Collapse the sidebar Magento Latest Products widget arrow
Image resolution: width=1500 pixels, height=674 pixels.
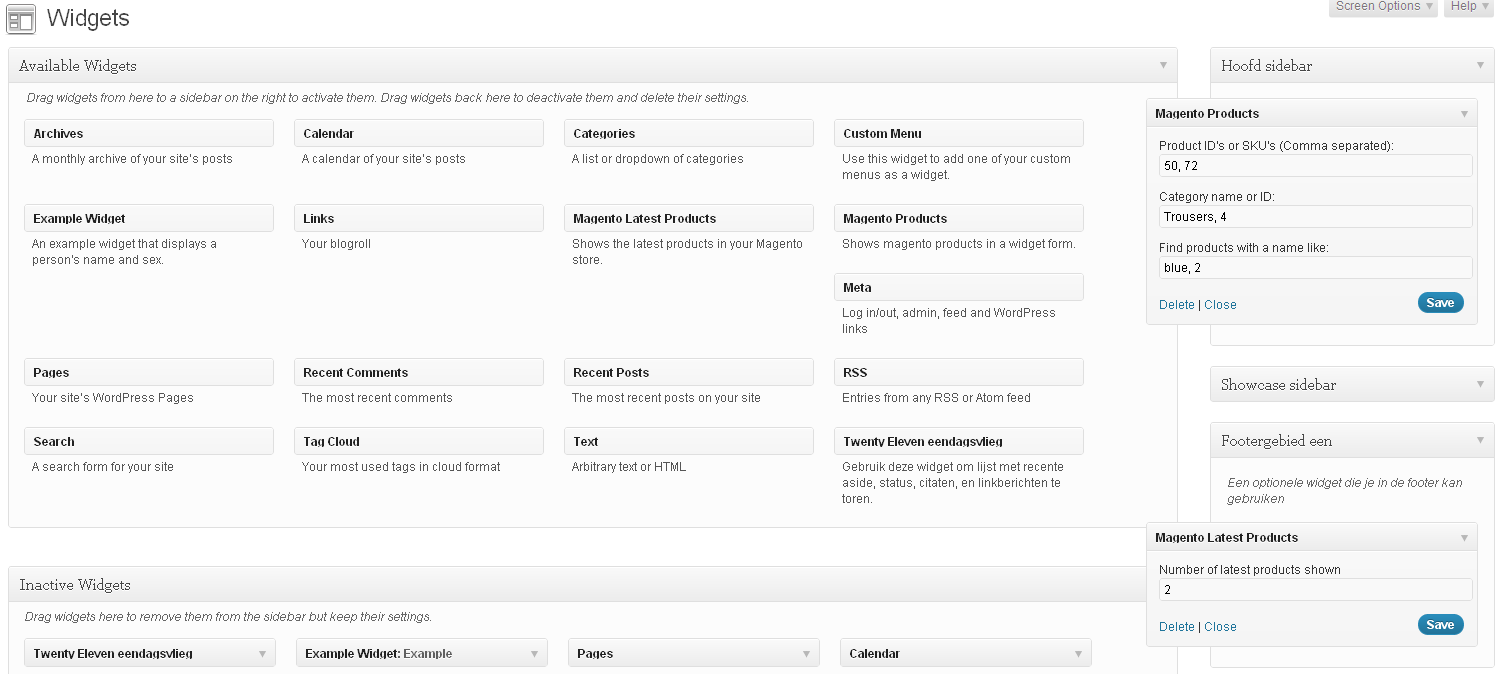coord(1464,537)
